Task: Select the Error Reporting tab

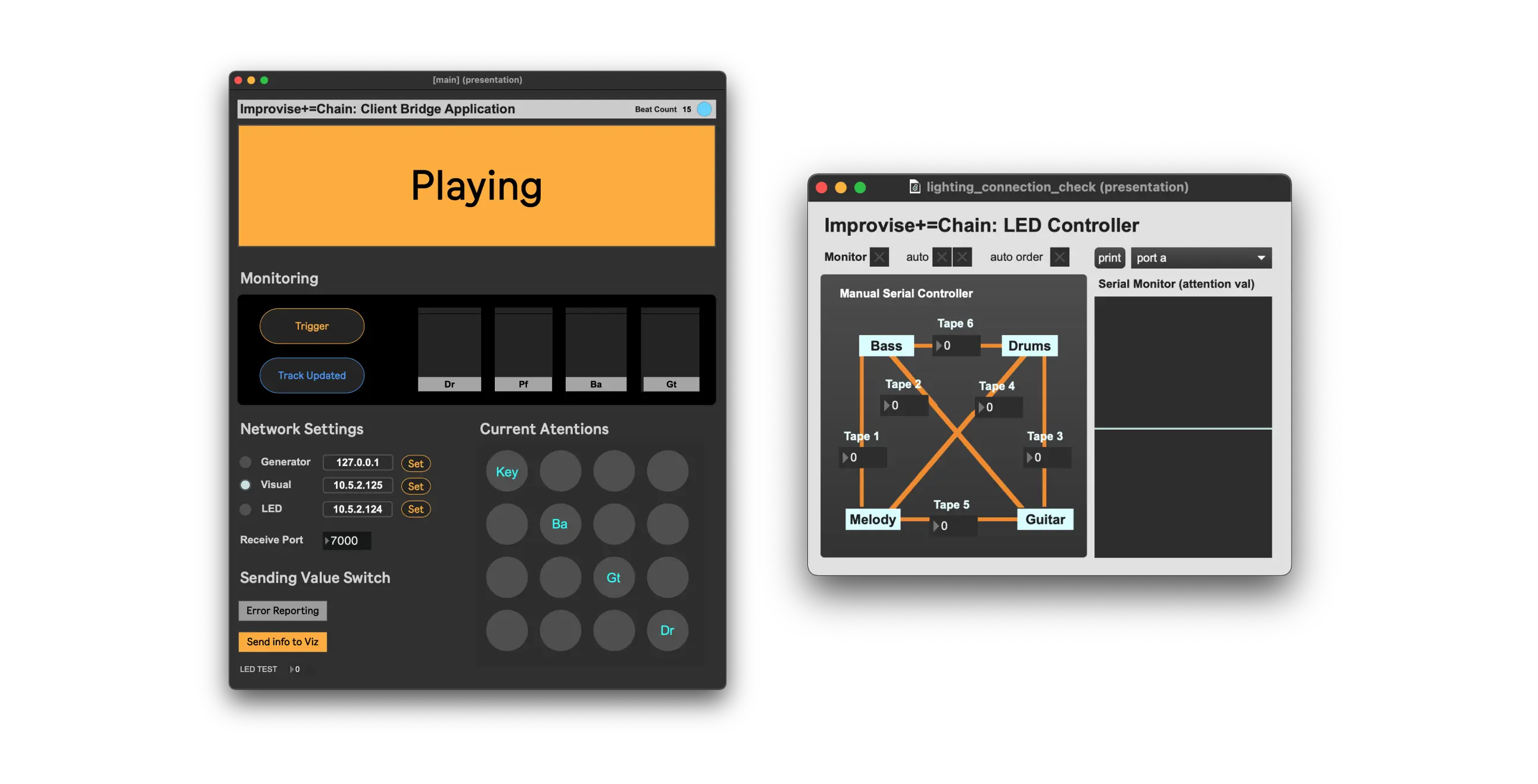Action: (x=282, y=610)
